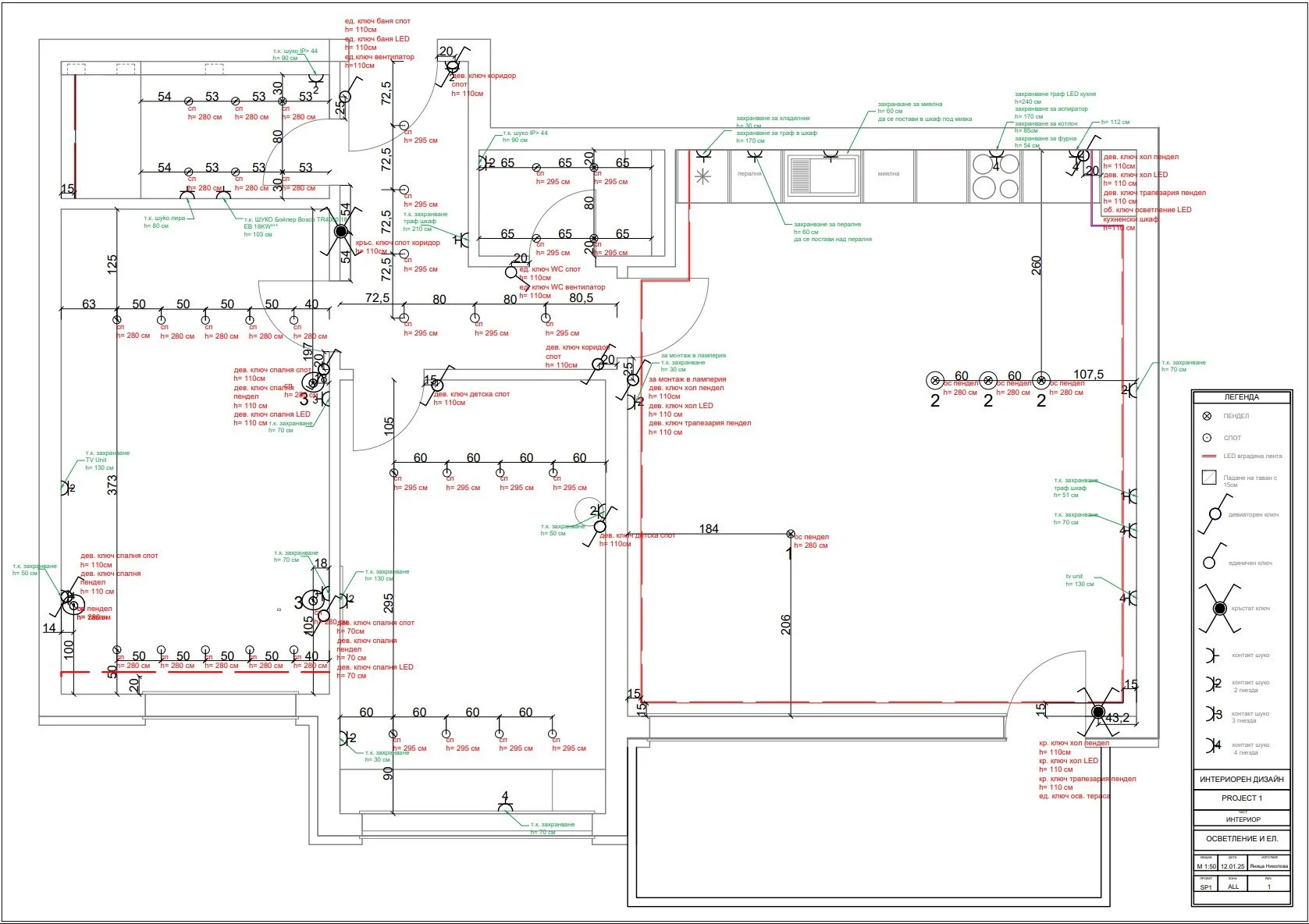Click the ОСВЕТЛЕНИЕ И ЕЛ. sheet title
Image resolution: width=1309 pixels, height=924 pixels.
pos(1241,839)
